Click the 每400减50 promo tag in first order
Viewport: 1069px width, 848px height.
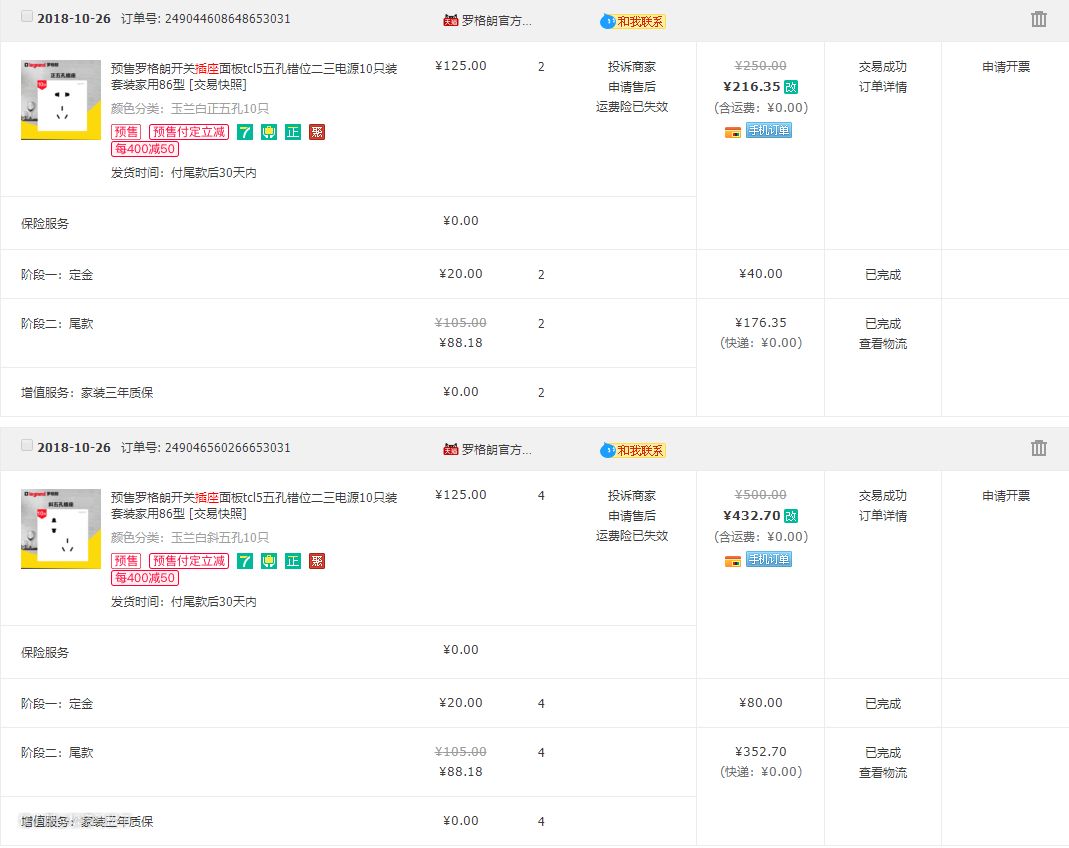click(x=145, y=149)
